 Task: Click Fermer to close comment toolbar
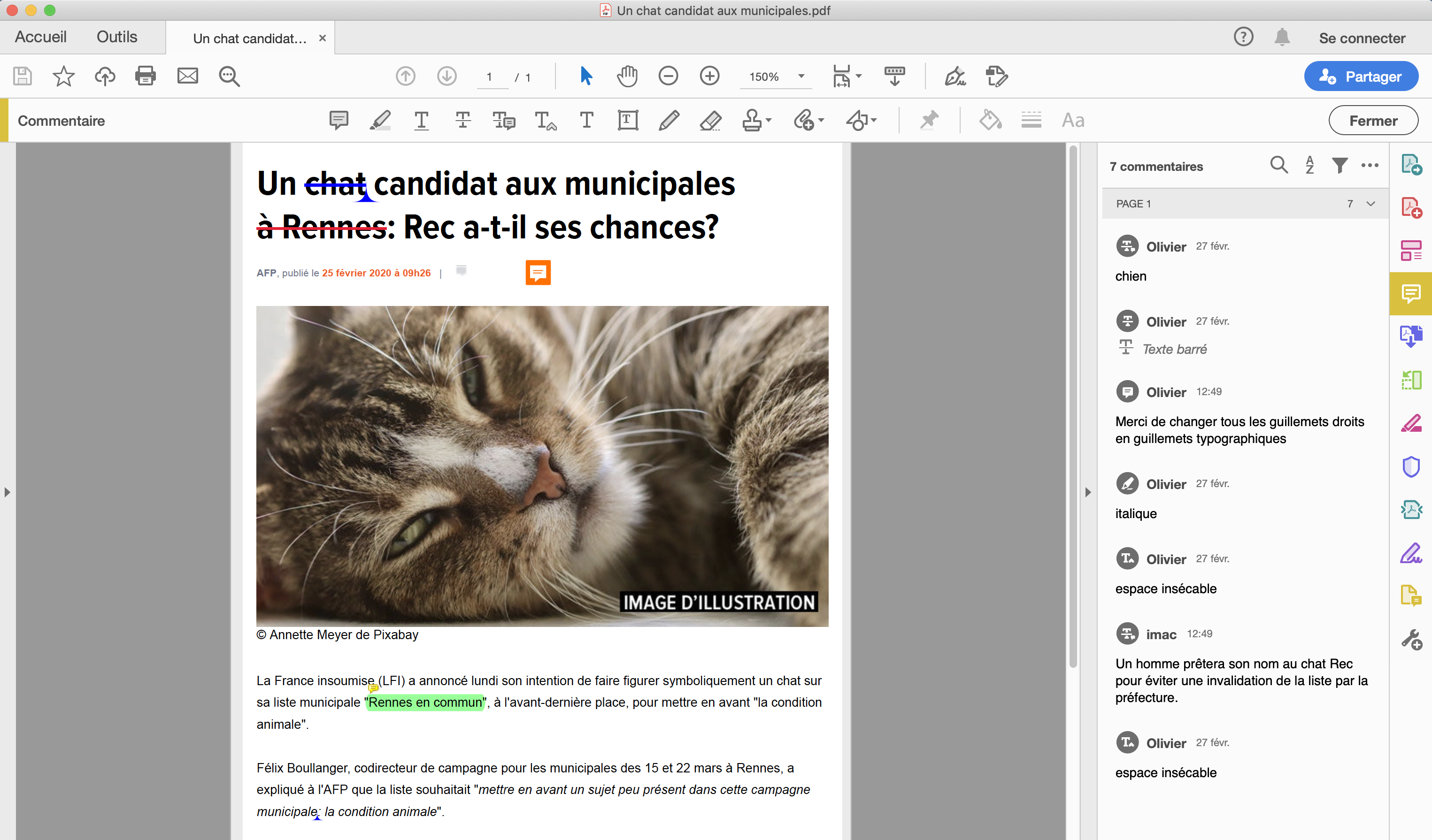point(1373,121)
